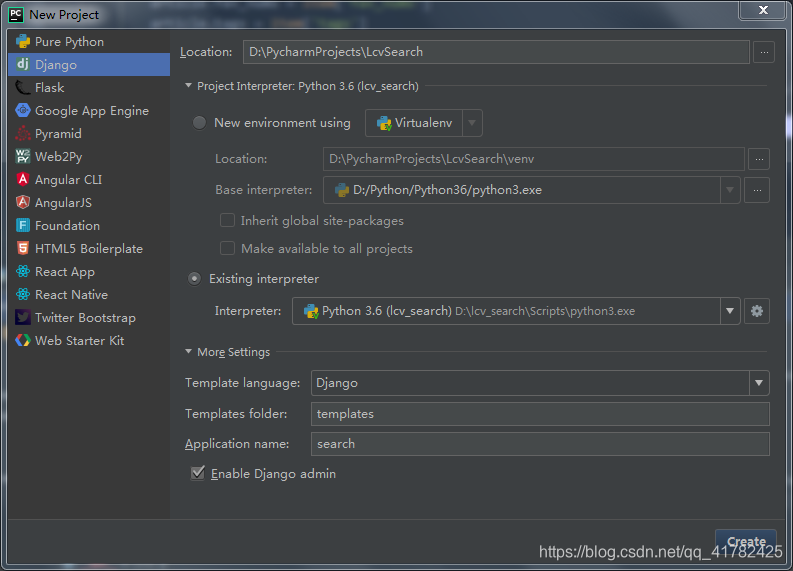The width and height of the screenshot is (793, 571).
Task: Select the New environment using radio button
Action: [x=199, y=123]
